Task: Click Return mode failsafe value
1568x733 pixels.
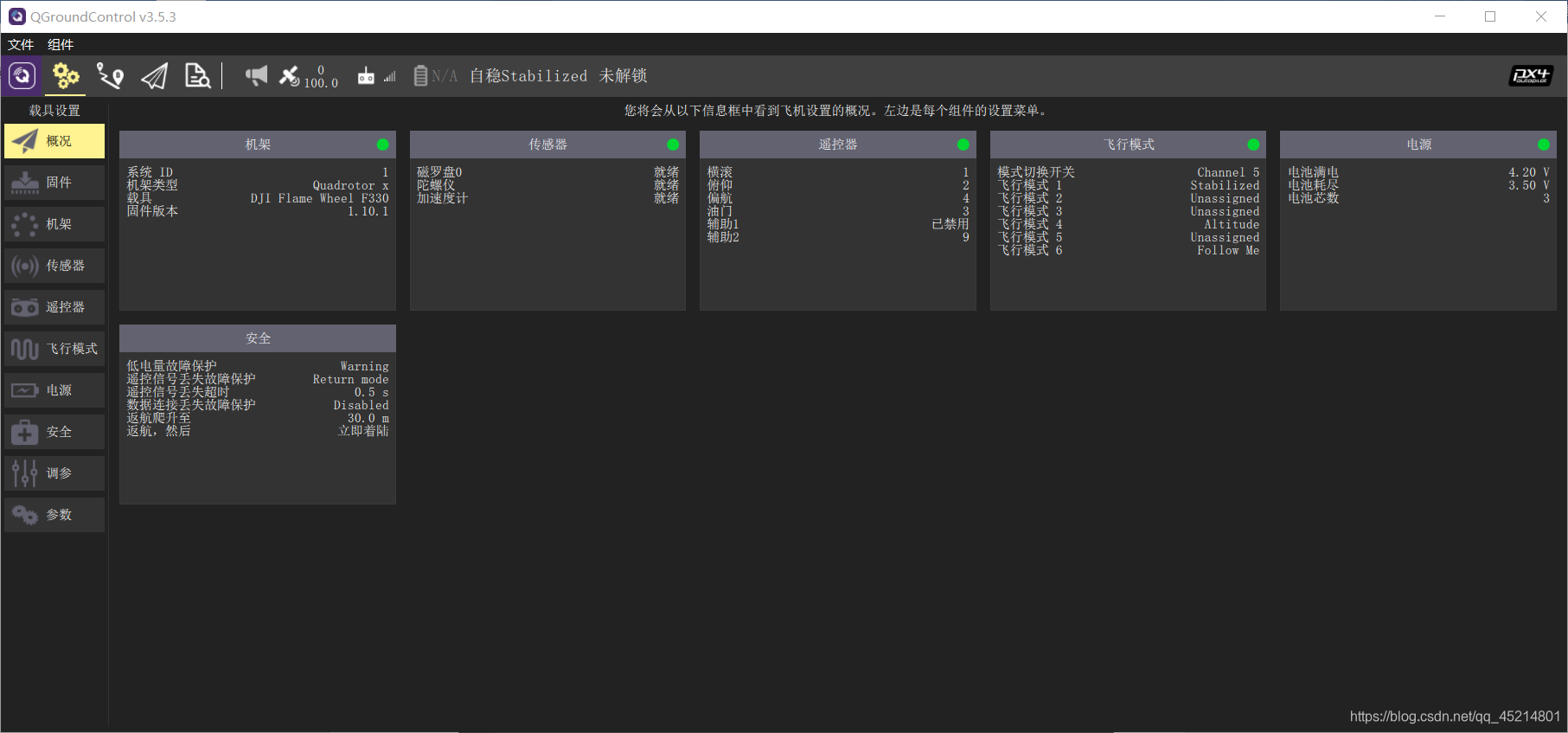Action: tap(350, 379)
